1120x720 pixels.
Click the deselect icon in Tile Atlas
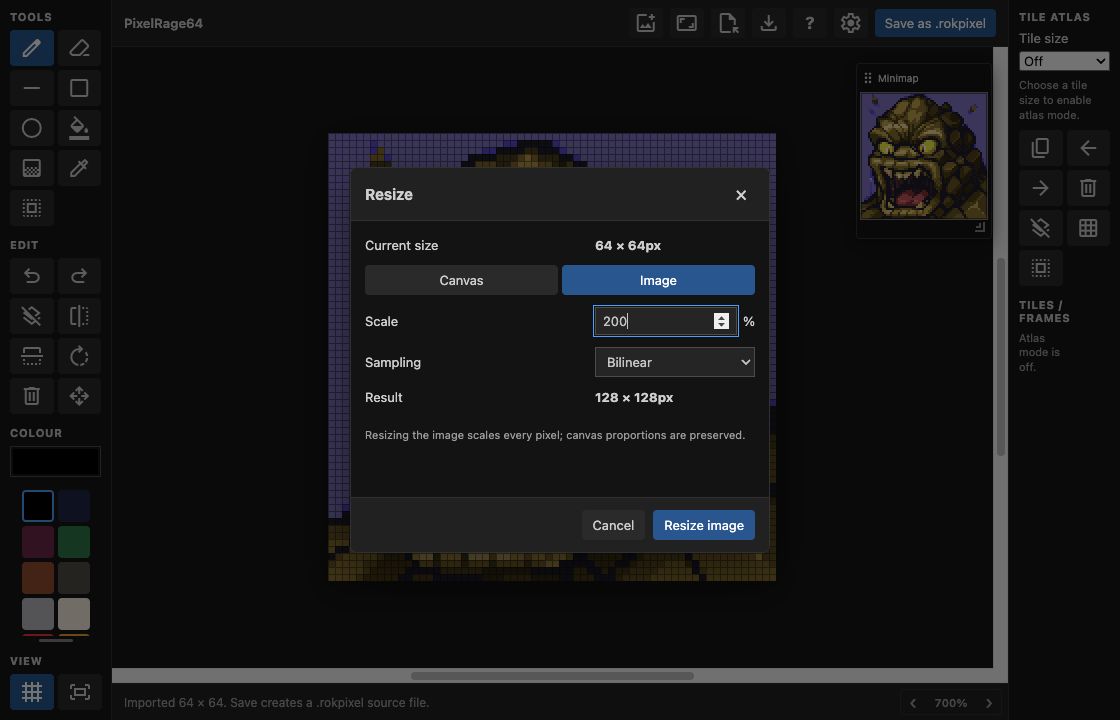coord(1041,228)
